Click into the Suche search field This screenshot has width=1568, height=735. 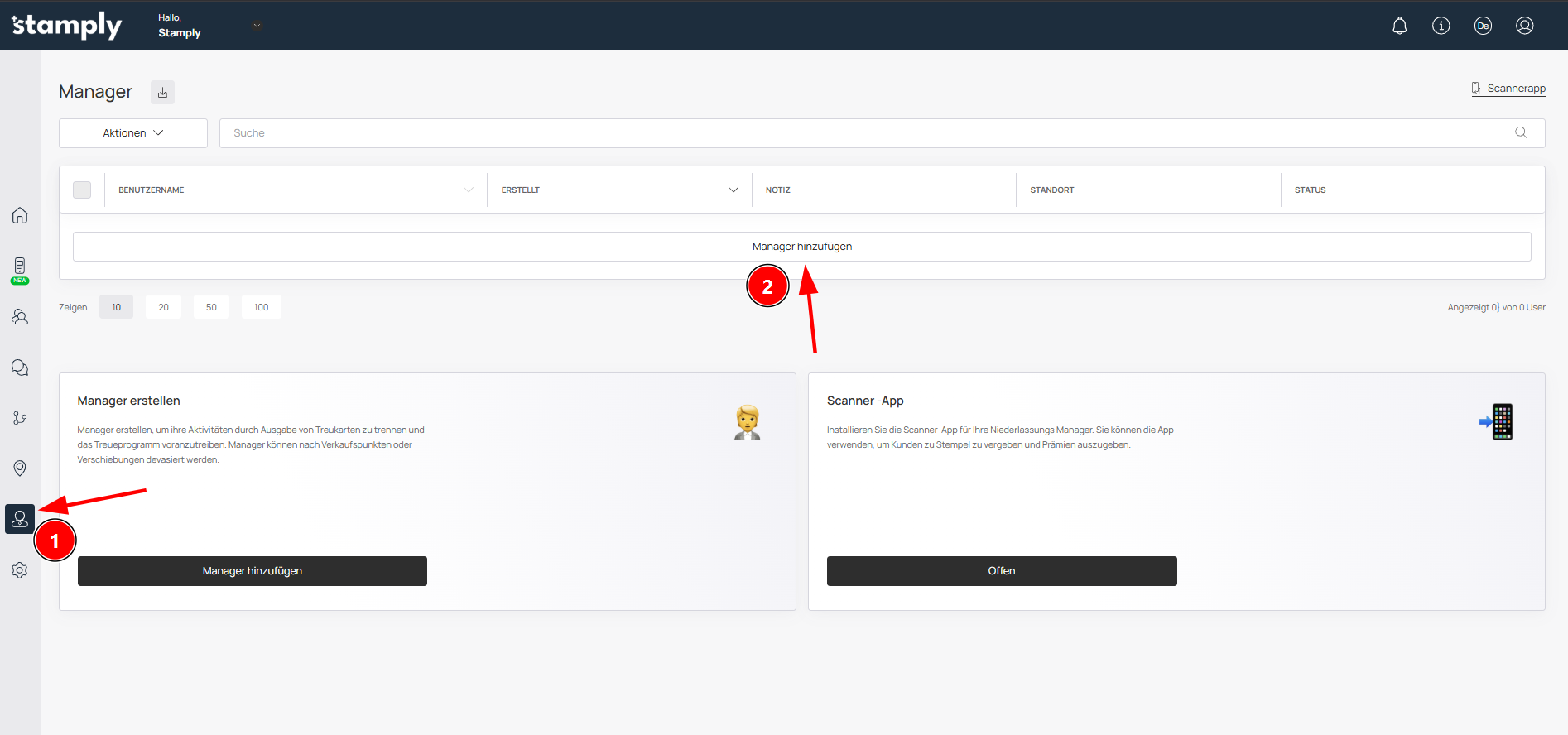click(869, 133)
